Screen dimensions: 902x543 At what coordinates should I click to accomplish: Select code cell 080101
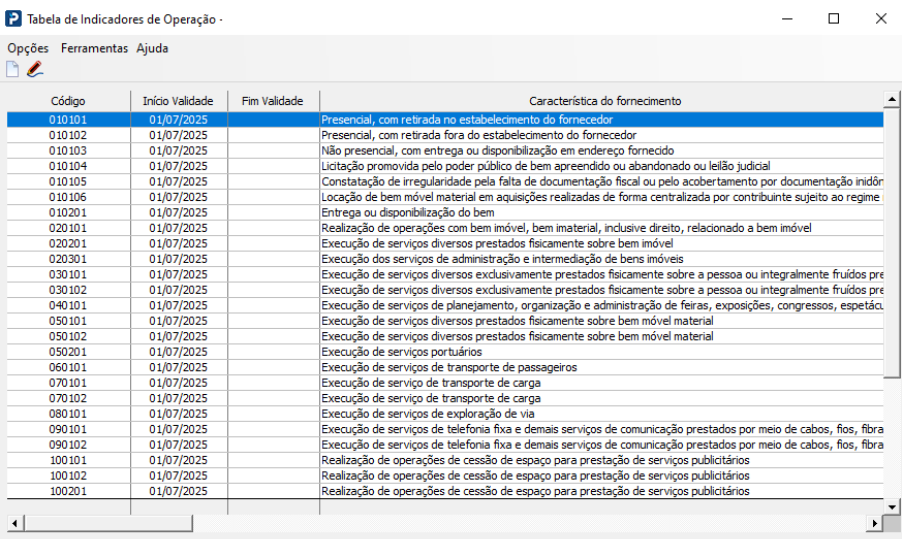point(68,415)
